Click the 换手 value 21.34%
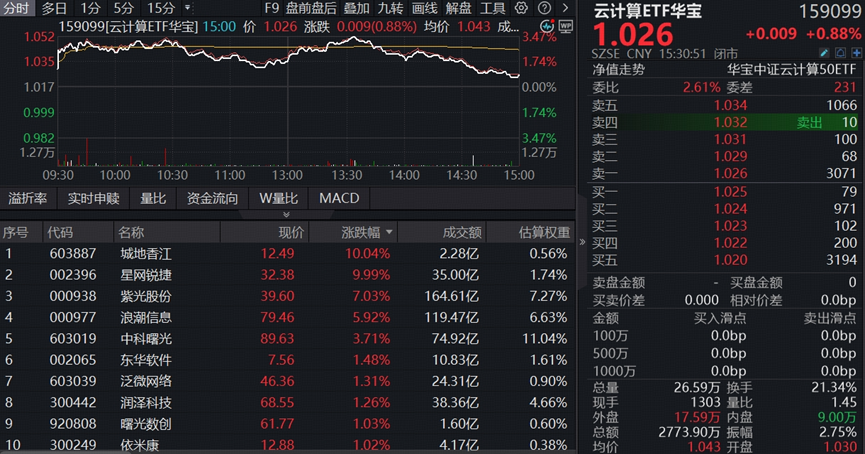 (834, 388)
